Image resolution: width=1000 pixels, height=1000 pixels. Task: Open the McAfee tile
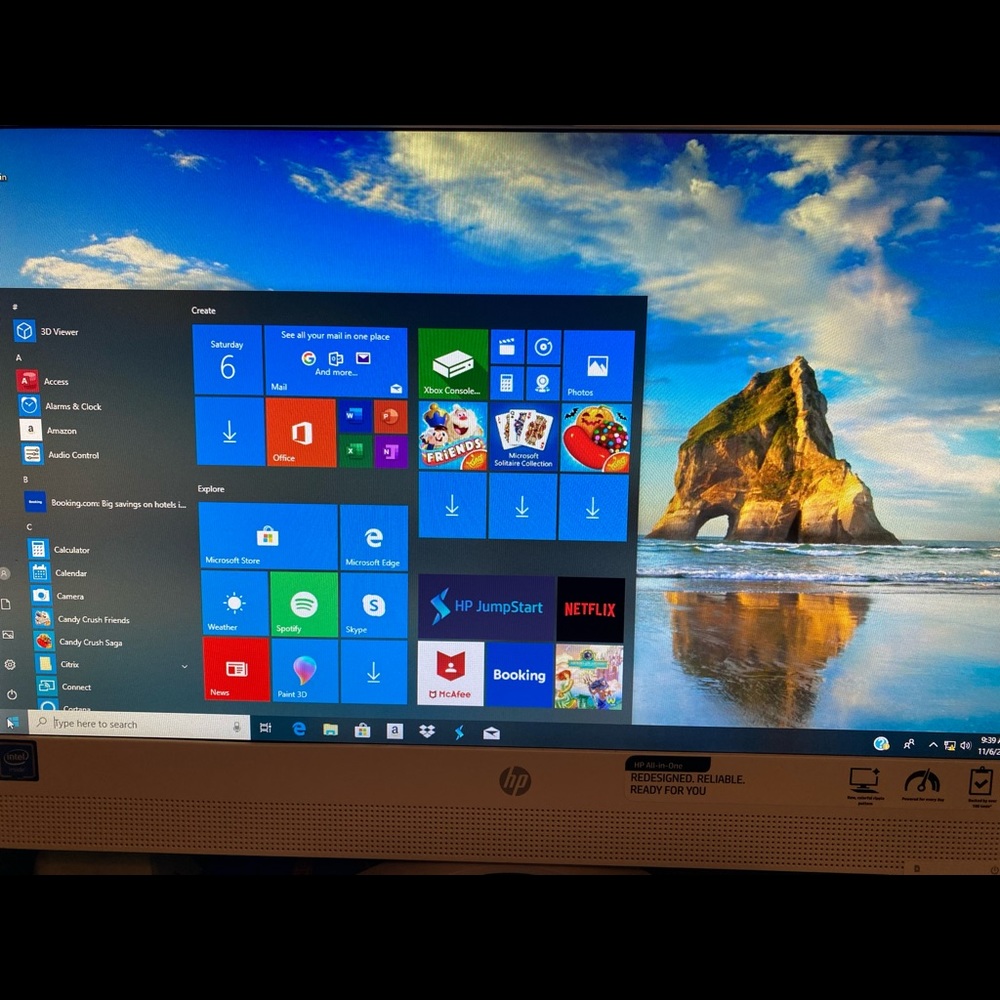point(450,673)
